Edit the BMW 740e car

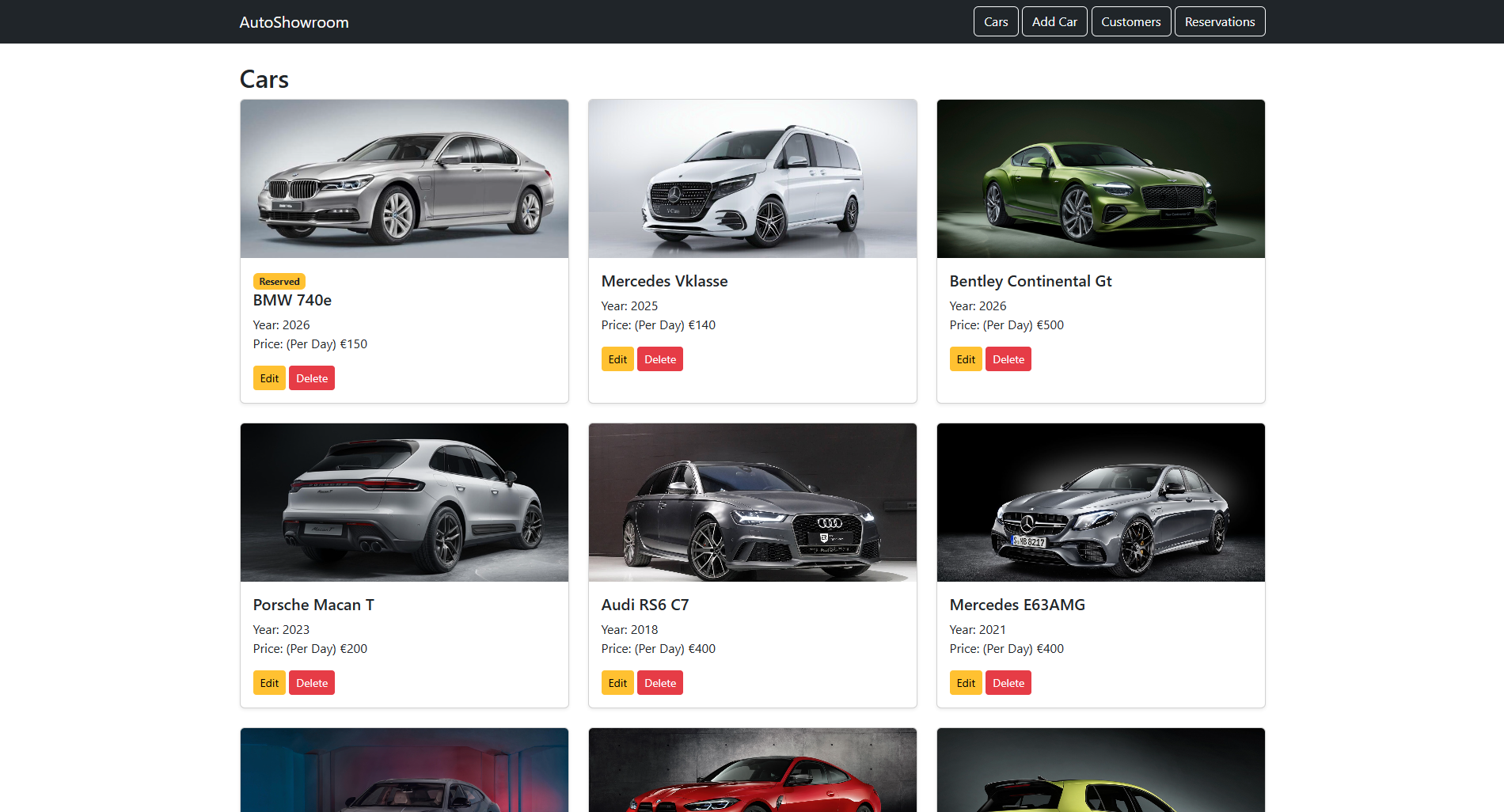pos(269,378)
